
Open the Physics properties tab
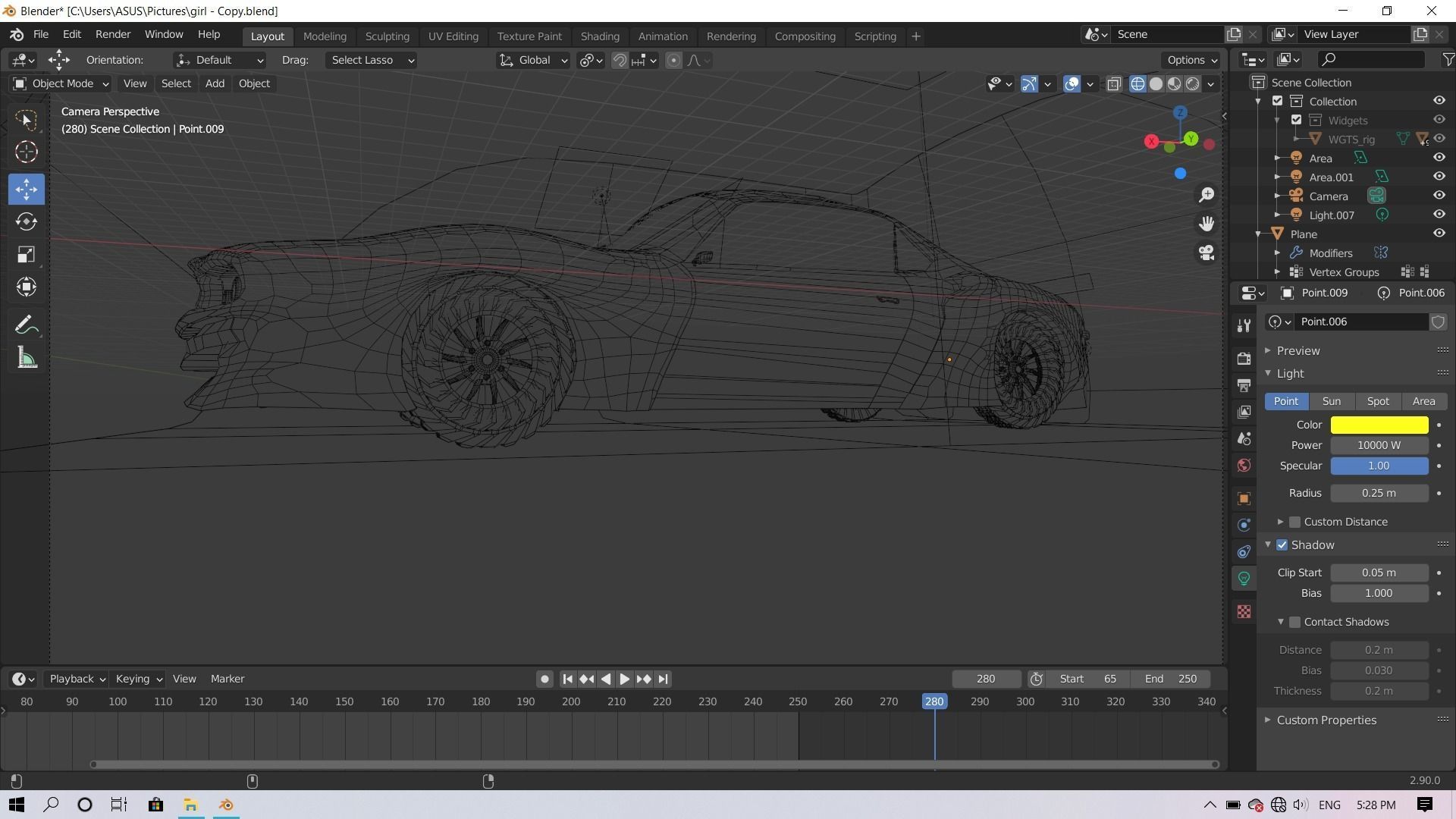click(x=1244, y=525)
